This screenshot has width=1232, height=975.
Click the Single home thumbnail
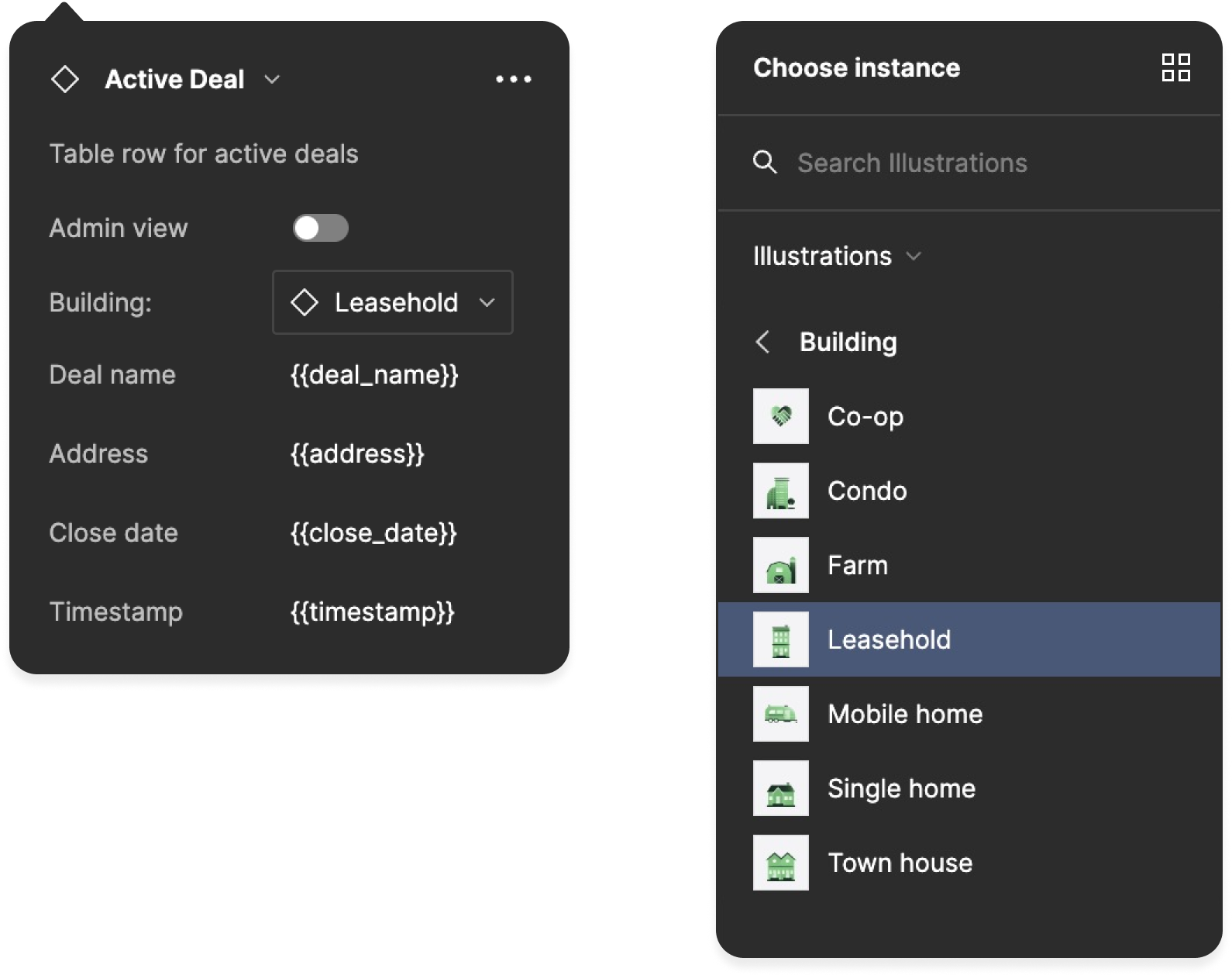(x=781, y=788)
